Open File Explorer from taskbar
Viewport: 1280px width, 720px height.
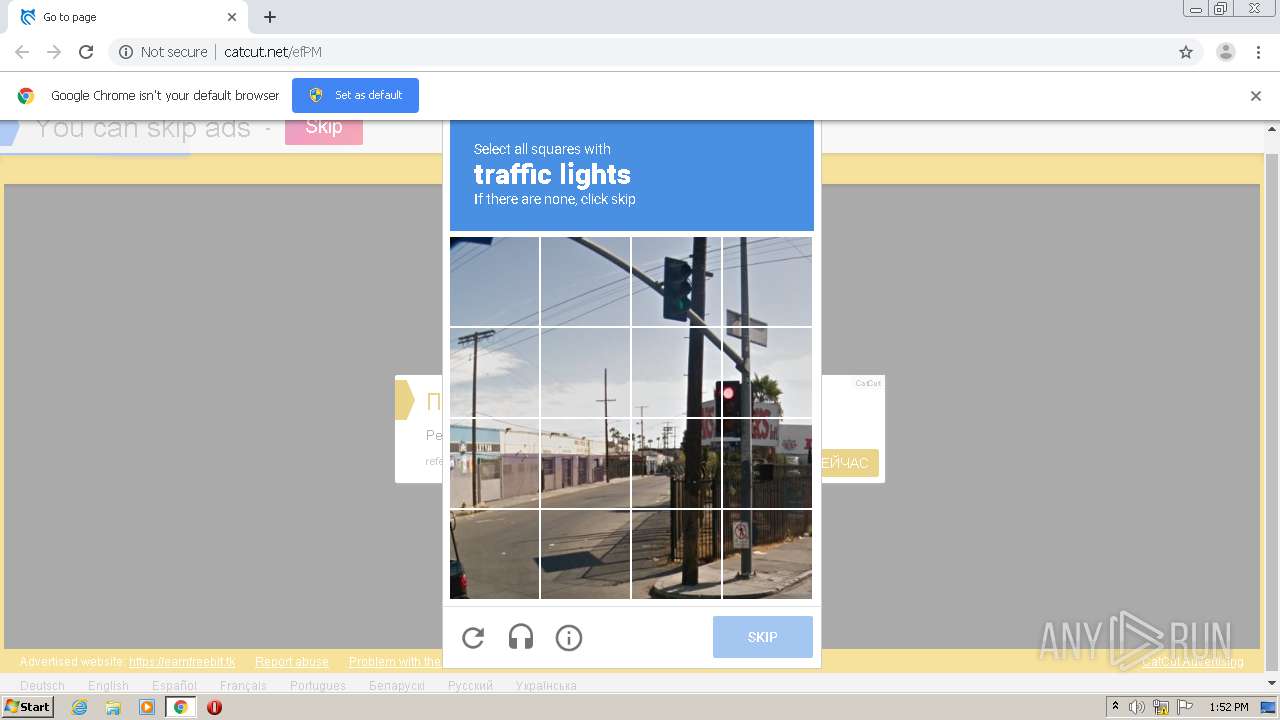pyautogui.click(x=113, y=707)
